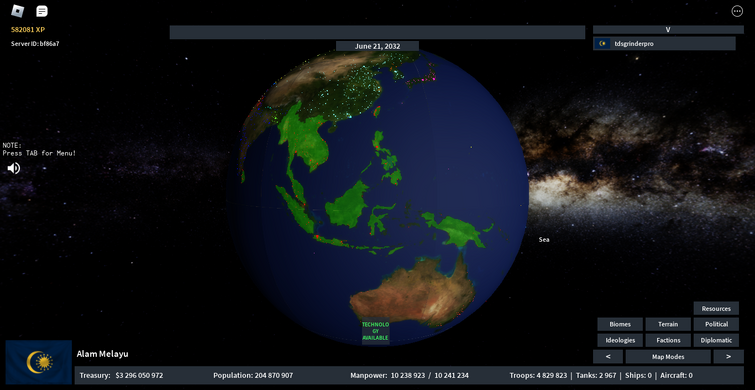Open the Technology Available notification
The height and width of the screenshot is (390, 755).
376,331
